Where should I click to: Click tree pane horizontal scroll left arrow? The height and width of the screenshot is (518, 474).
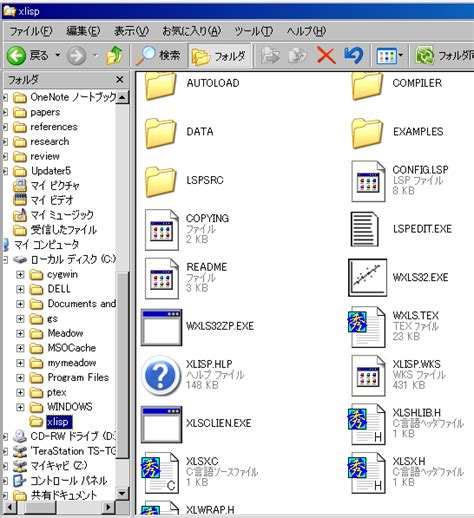(9, 508)
